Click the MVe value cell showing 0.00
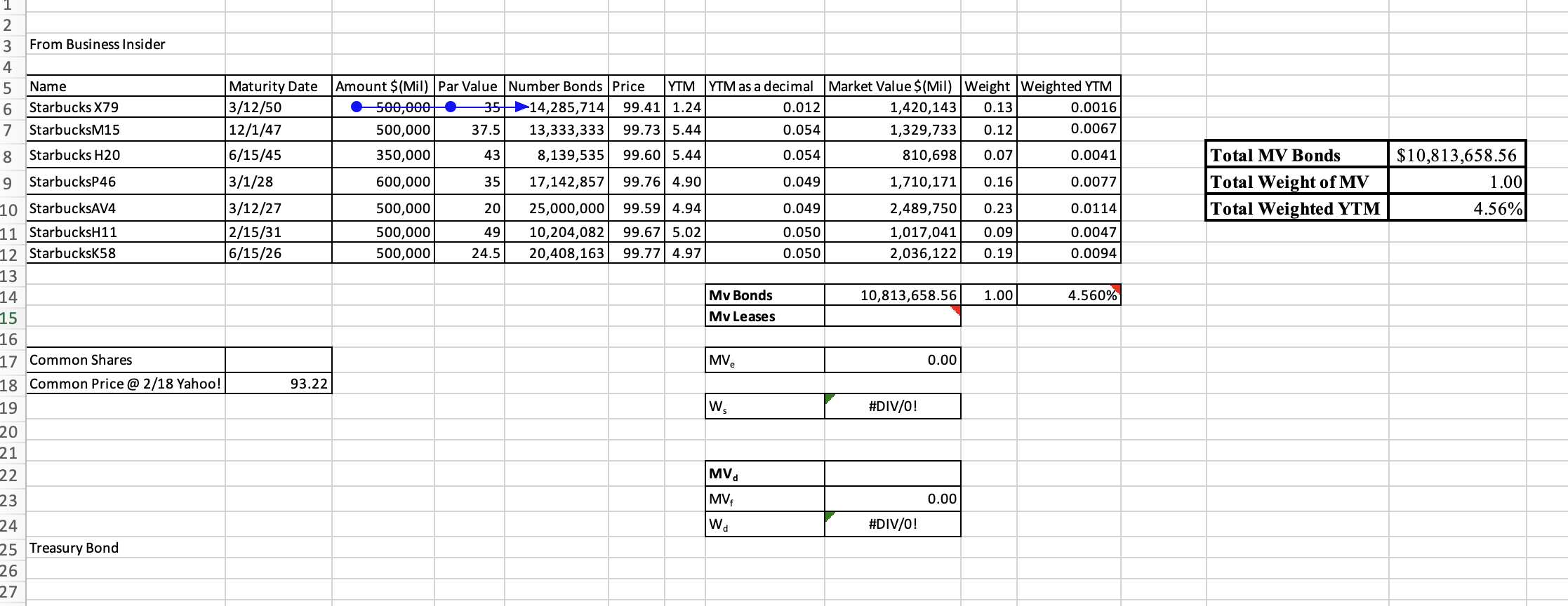The width and height of the screenshot is (1568, 606). click(893, 360)
